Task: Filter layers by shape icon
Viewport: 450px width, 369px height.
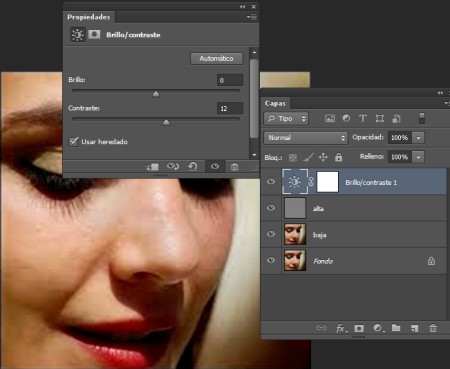Action: tap(380, 118)
